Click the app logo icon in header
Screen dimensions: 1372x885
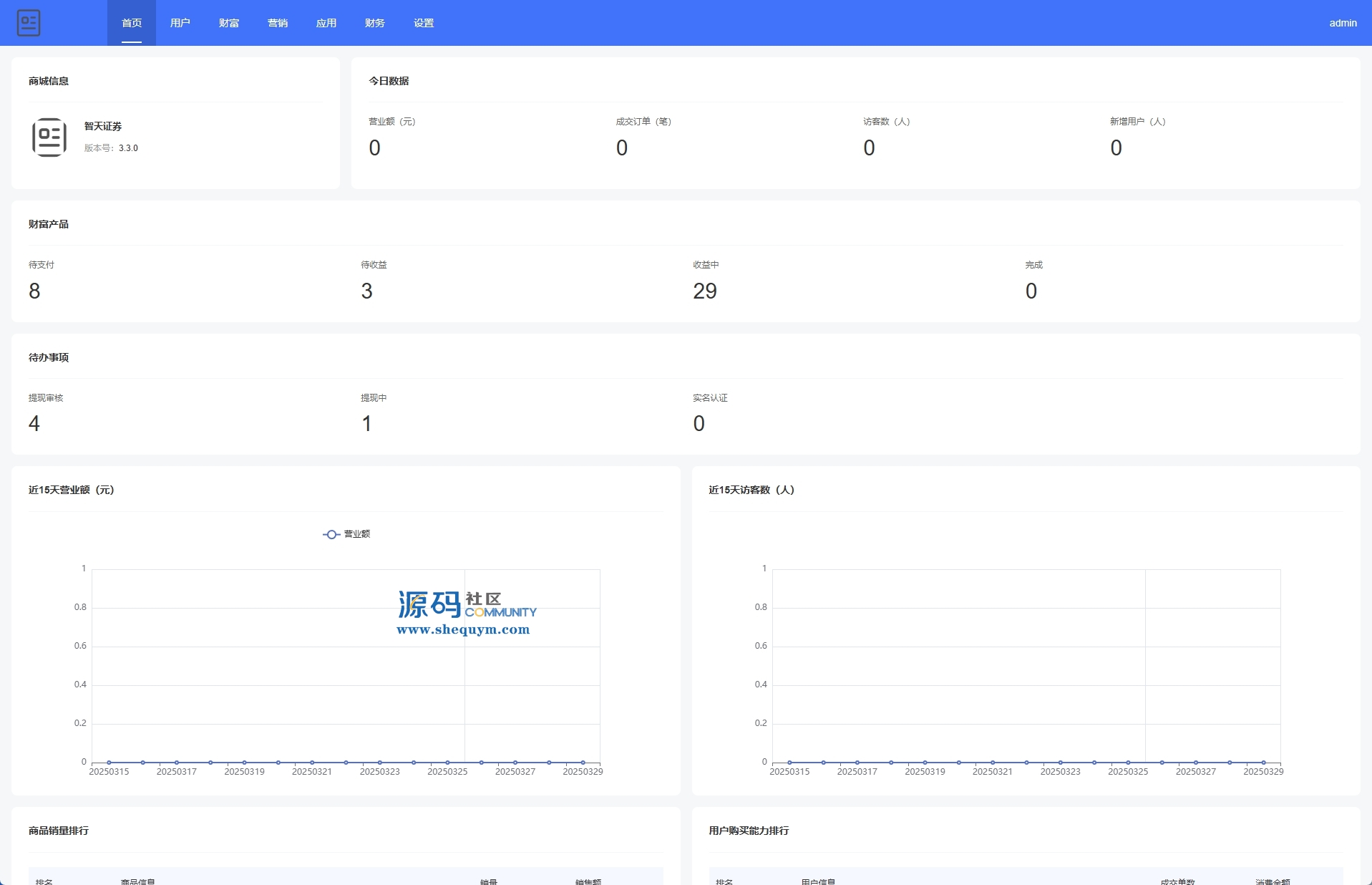pyautogui.click(x=29, y=23)
